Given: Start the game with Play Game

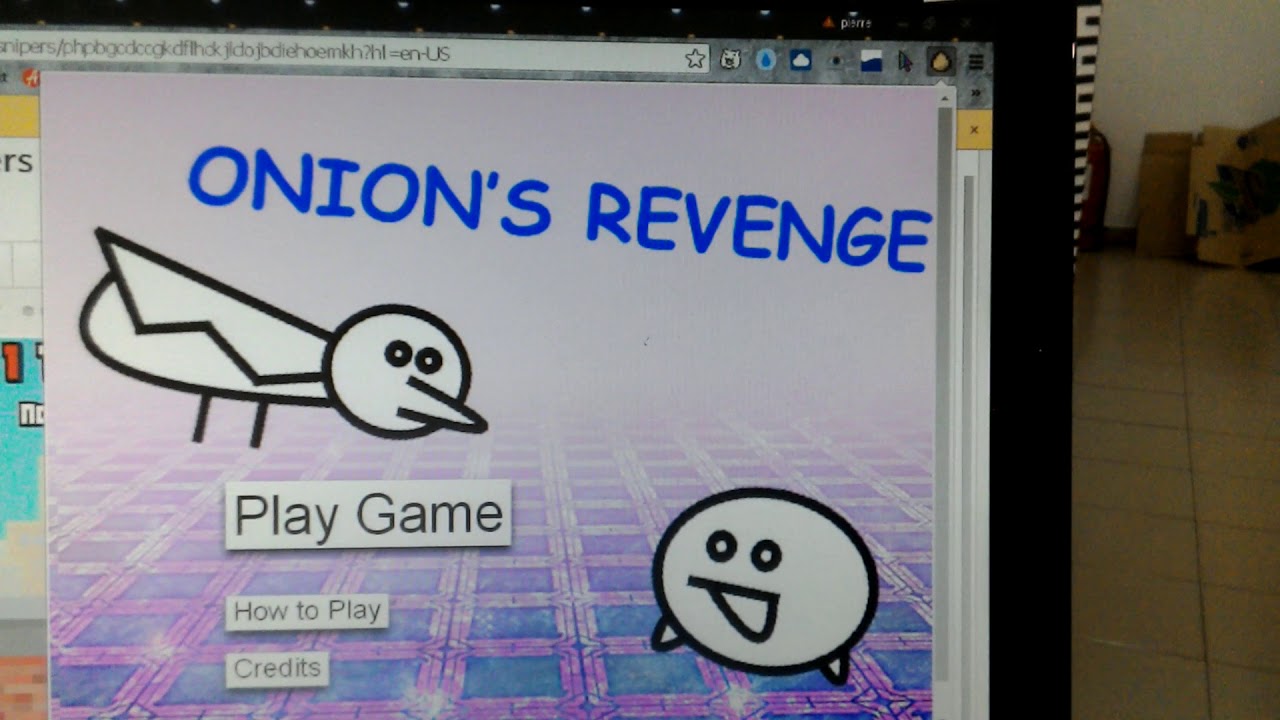Looking at the screenshot, I should [368, 514].
